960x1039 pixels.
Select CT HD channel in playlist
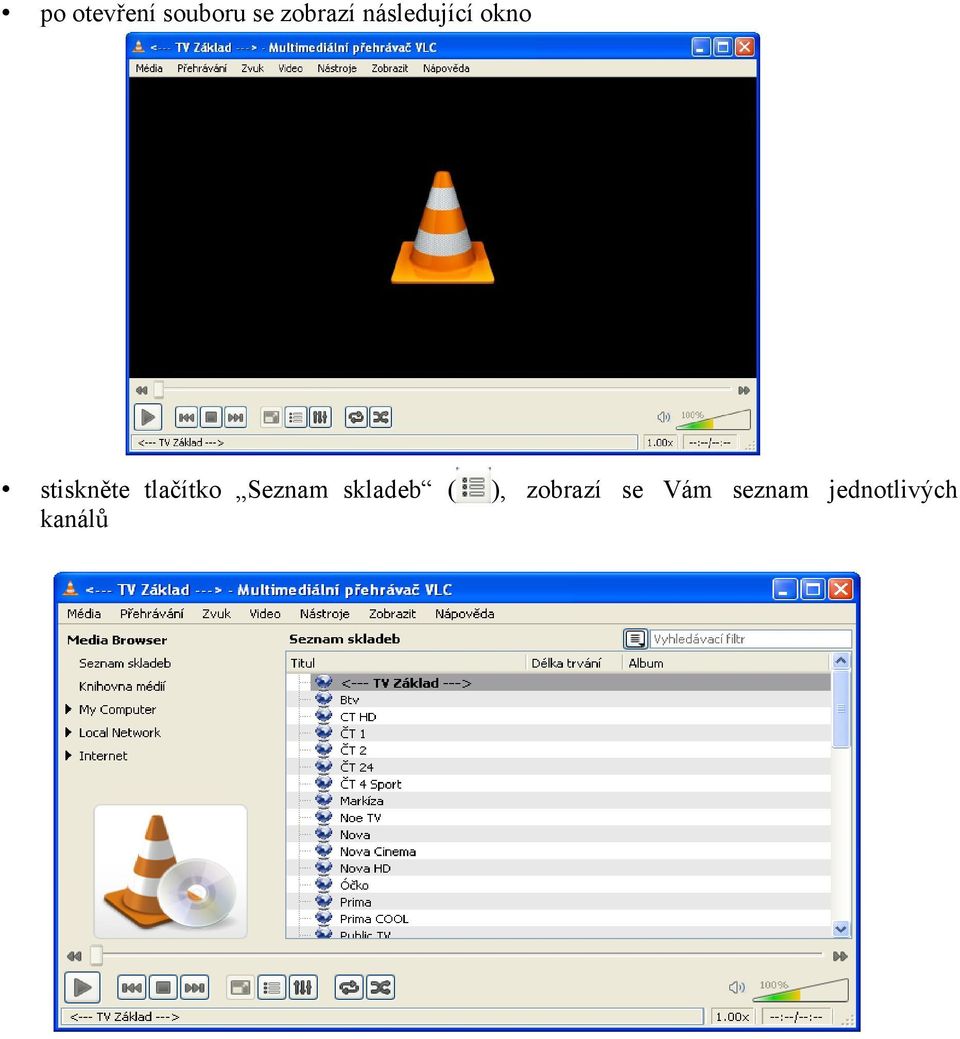coord(559,716)
